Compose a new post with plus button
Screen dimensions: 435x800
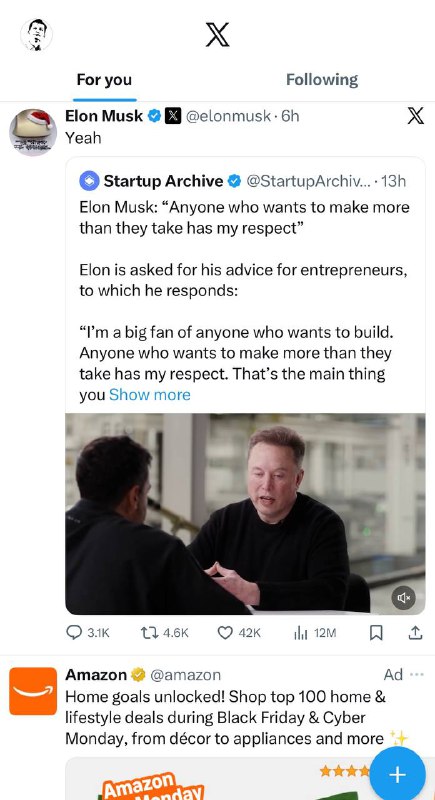click(x=397, y=775)
